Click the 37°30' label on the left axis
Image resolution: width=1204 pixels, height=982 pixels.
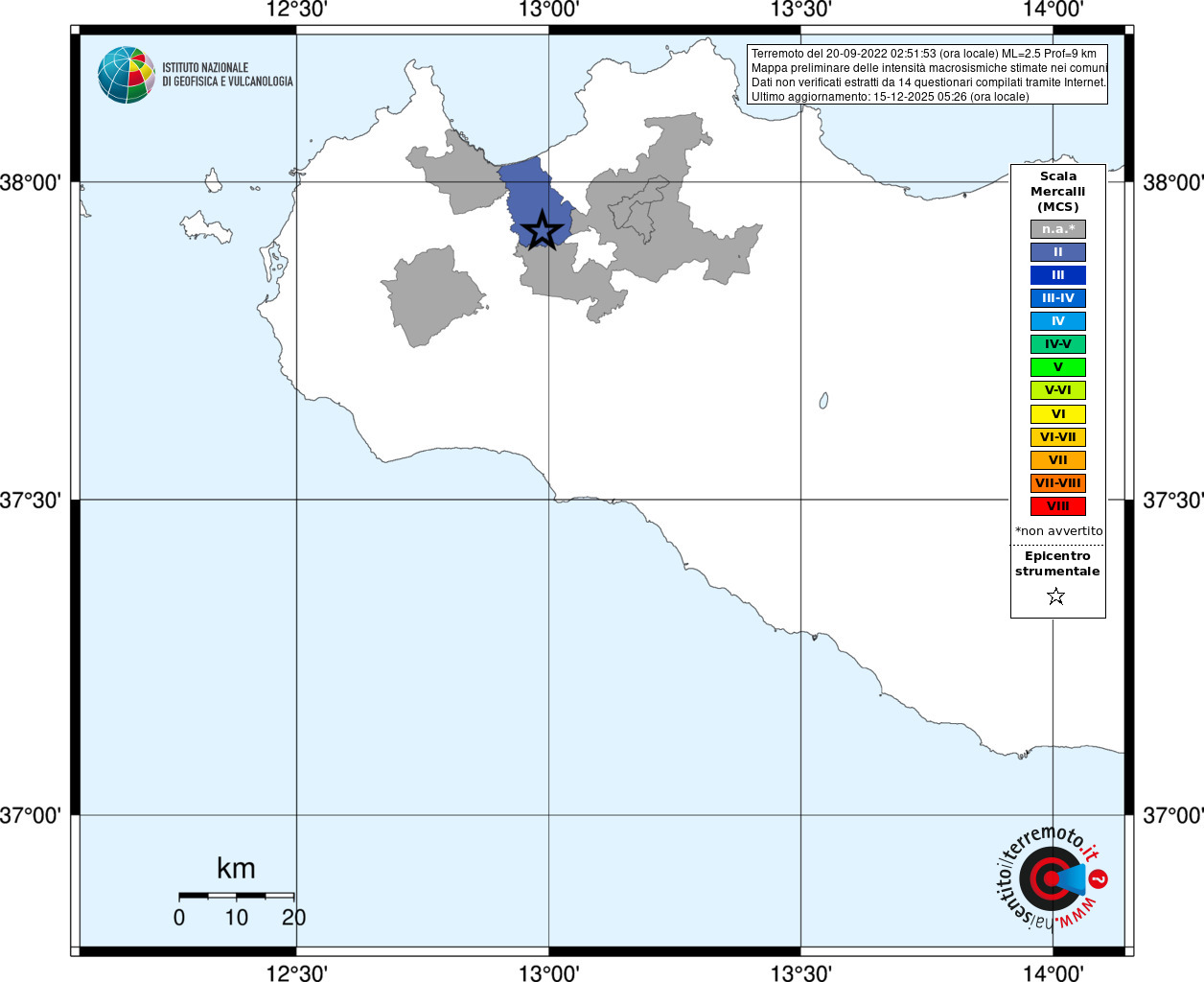pyautogui.click(x=31, y=500)
